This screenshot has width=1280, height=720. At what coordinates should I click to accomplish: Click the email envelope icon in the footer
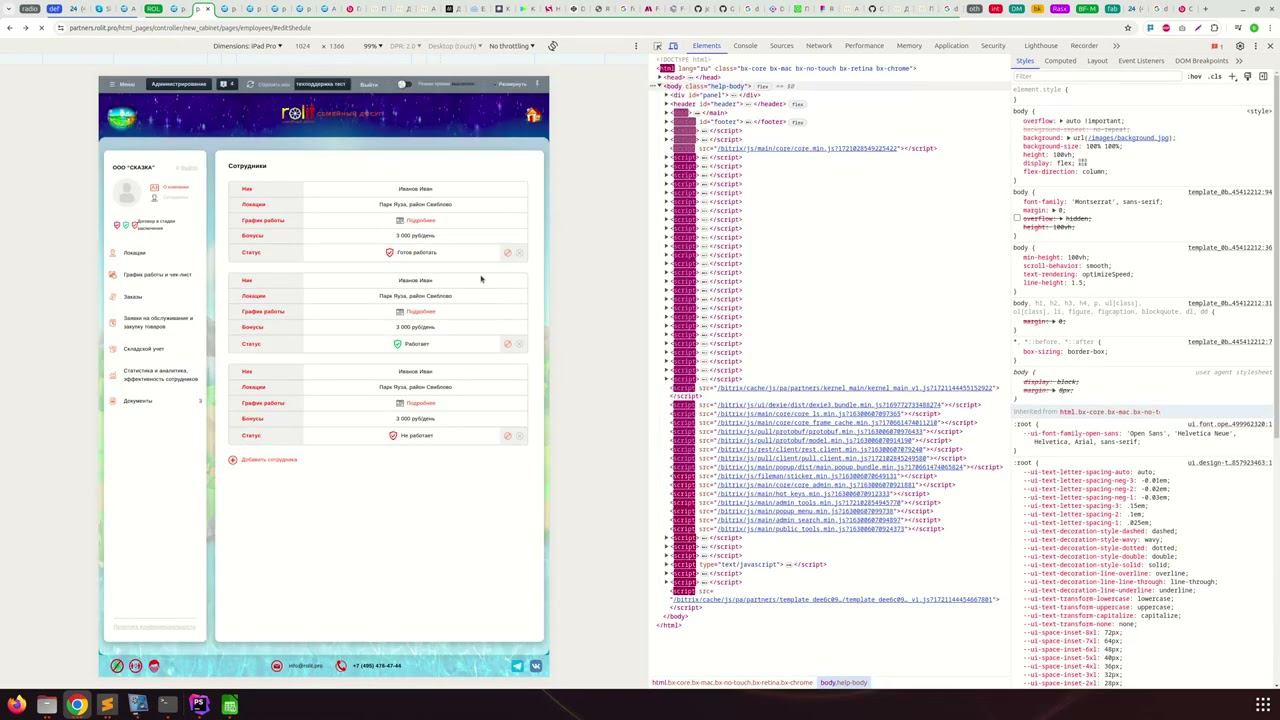pyautogui.click(x=277, y=666)
